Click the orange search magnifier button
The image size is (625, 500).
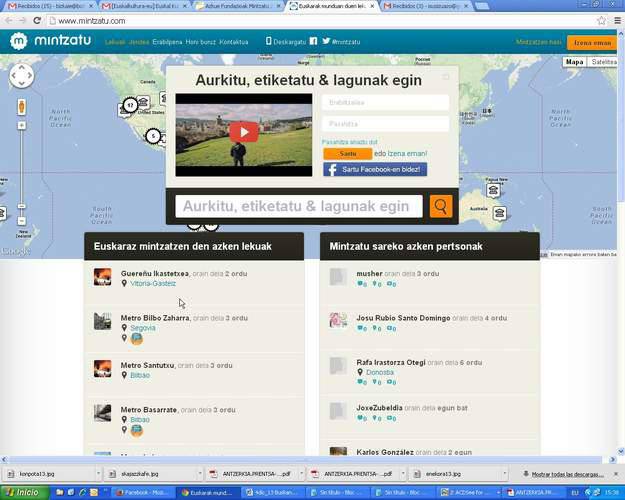coord(441,206)
